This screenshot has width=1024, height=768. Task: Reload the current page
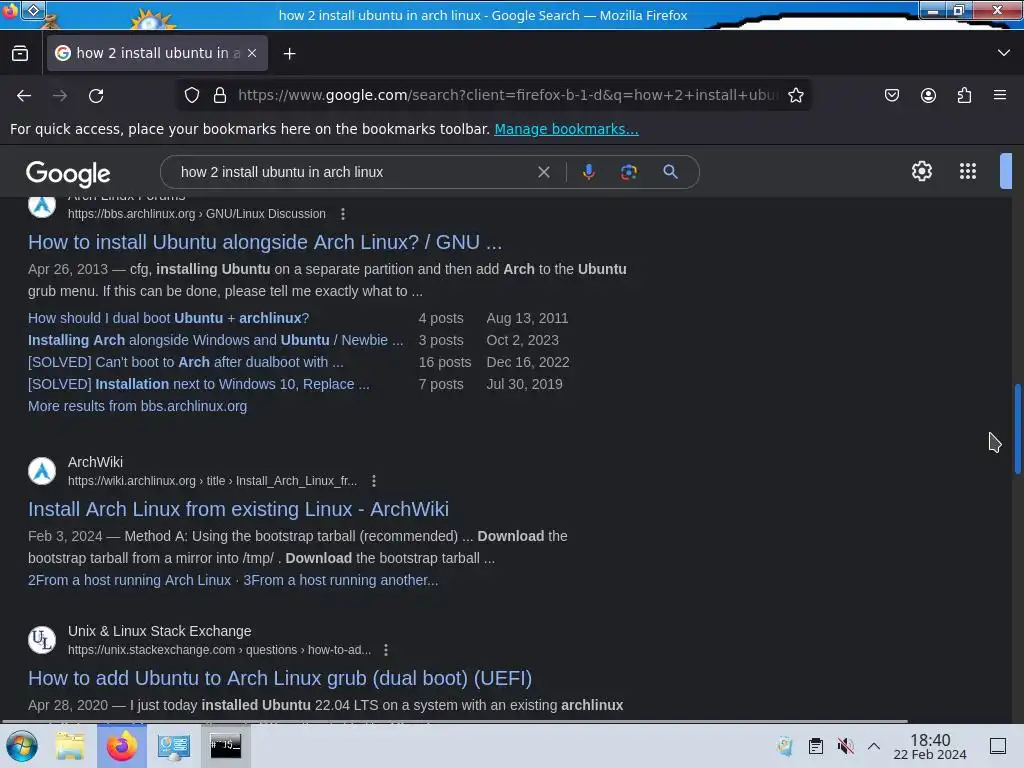click(96, 96)
